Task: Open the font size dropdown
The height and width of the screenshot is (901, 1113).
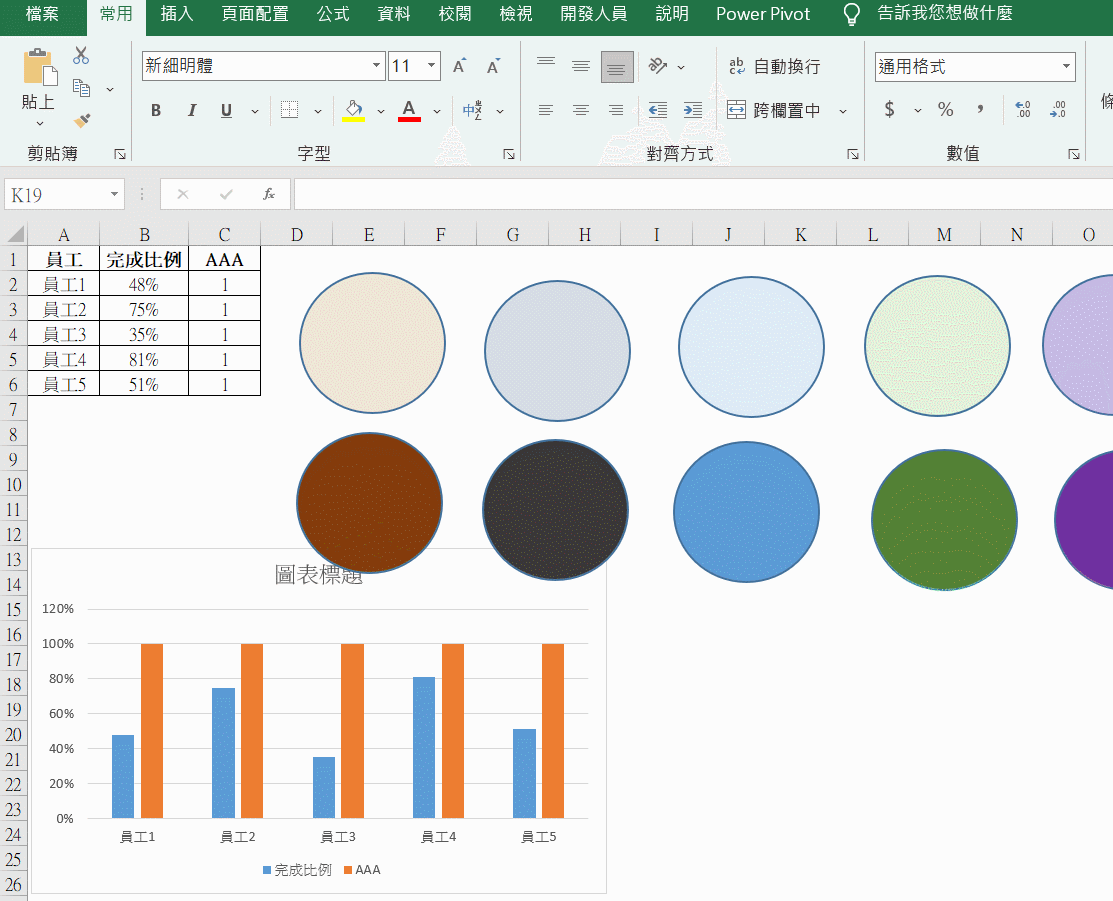Action: (x=431, y=66)
